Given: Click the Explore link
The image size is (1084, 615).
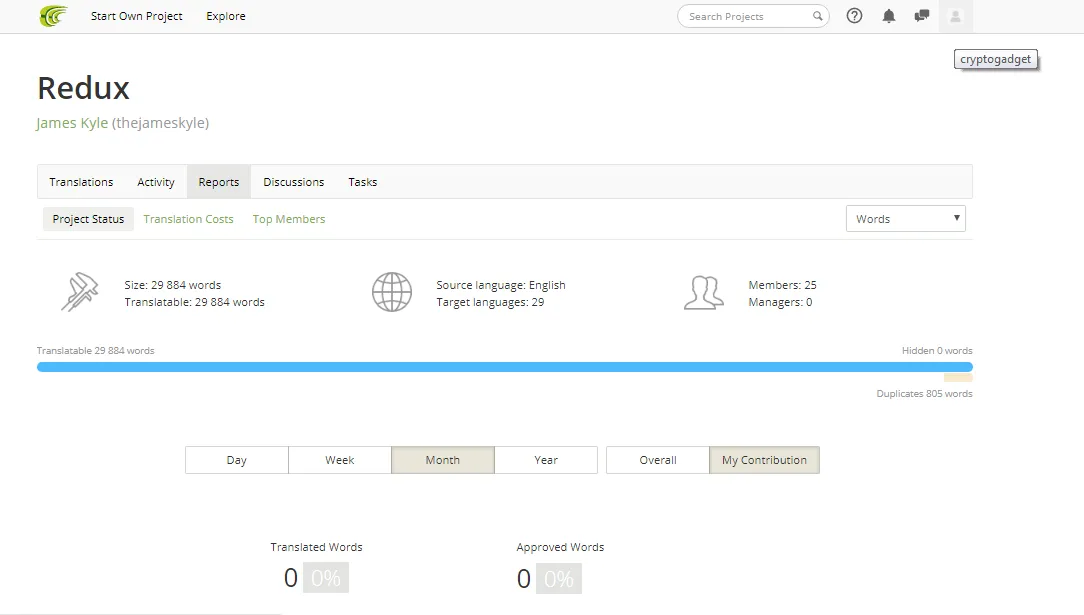Looking at the screenshot, I should pyautogui.click(x=225, y=16).
